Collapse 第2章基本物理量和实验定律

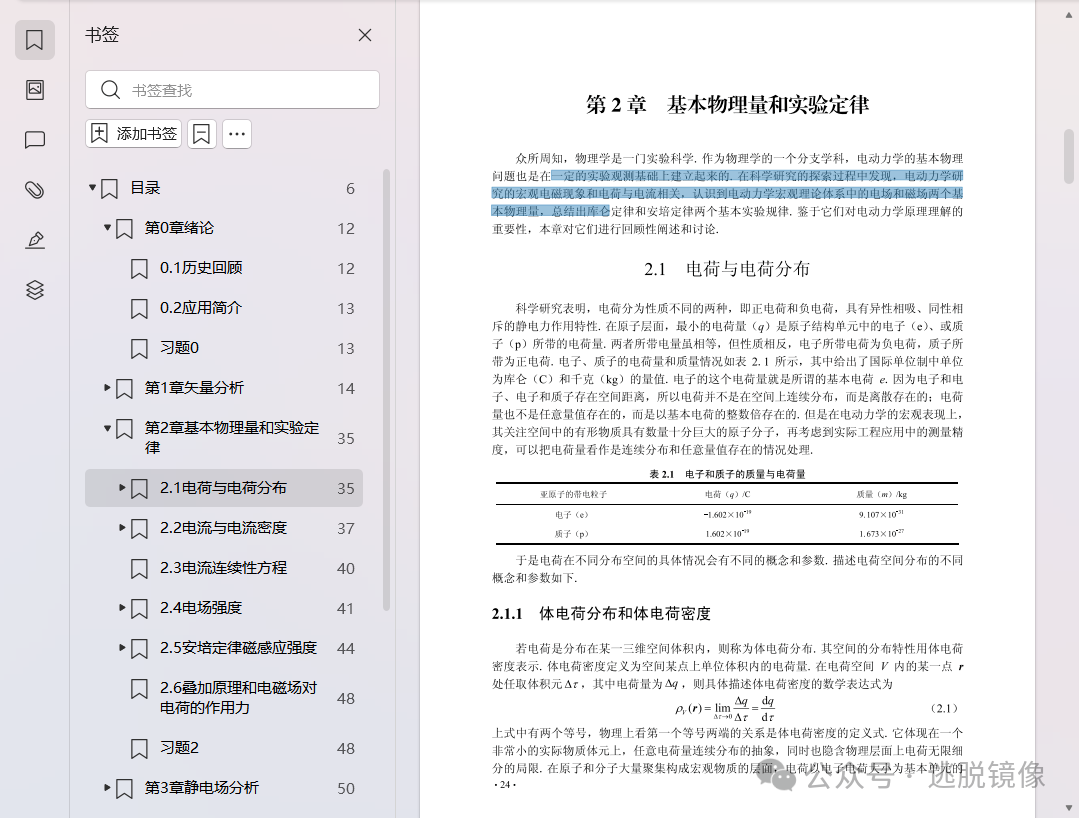[x=108, y=427]
